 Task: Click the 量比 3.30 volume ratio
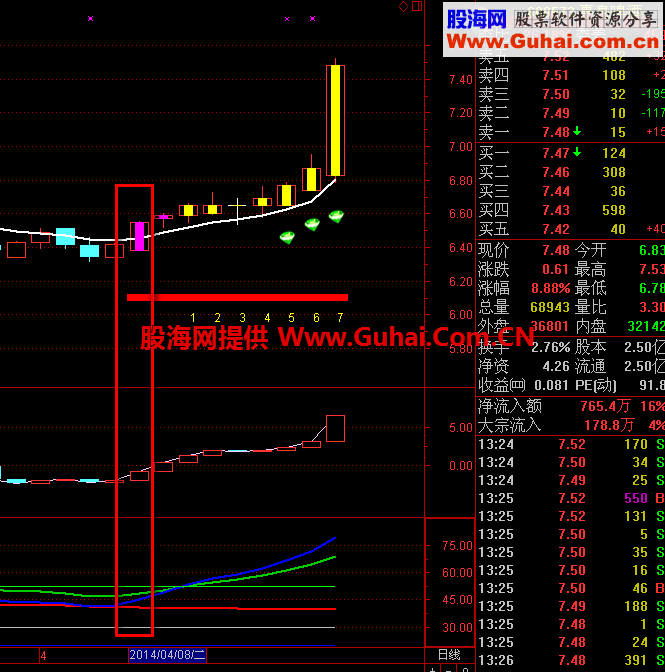(x=652, y=307)
